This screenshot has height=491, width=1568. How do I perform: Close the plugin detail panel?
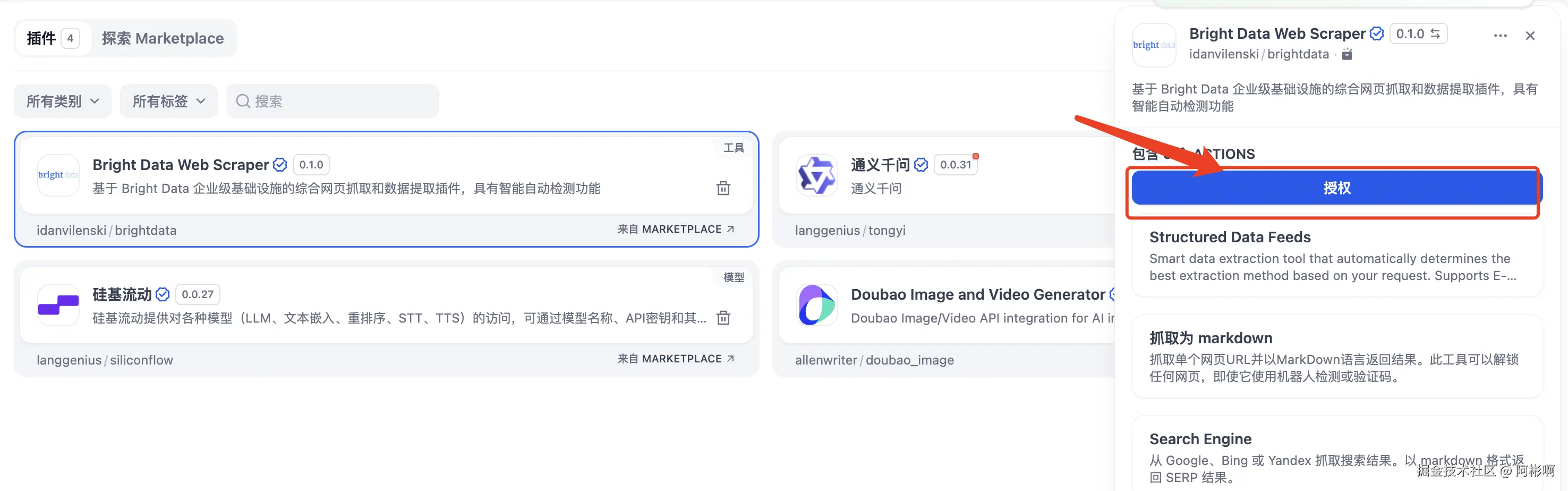point(1530,36)
